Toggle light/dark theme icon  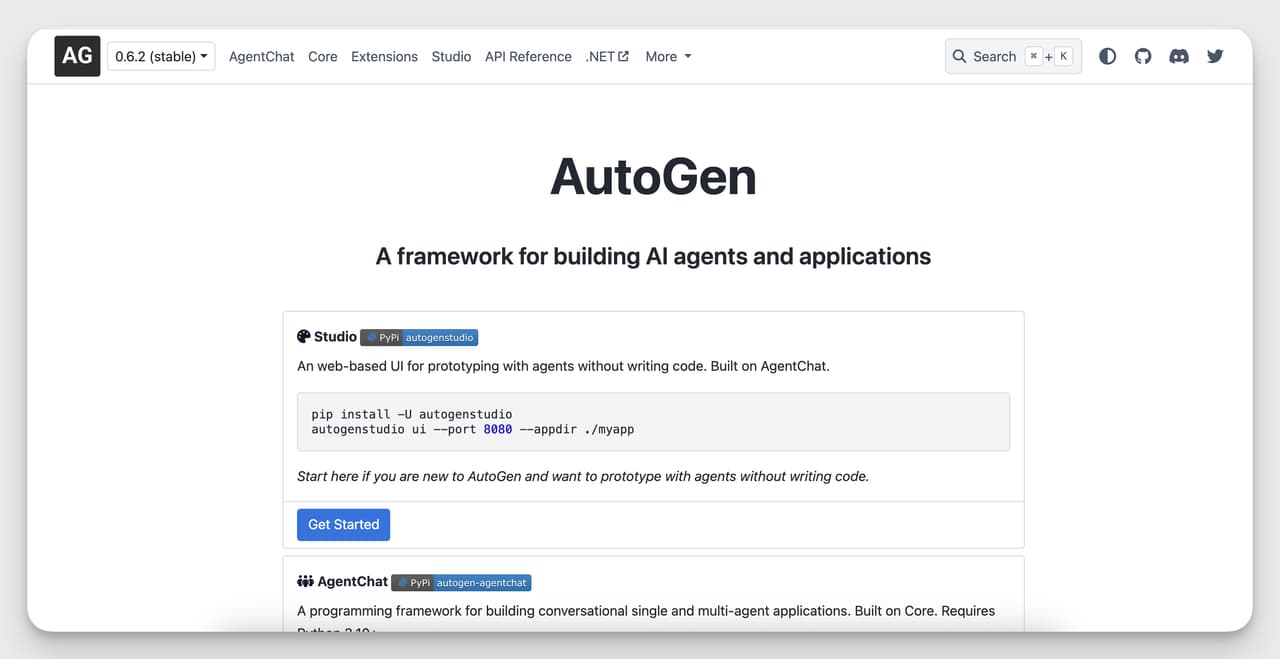pyautogui.click(x=1107, y=56)
